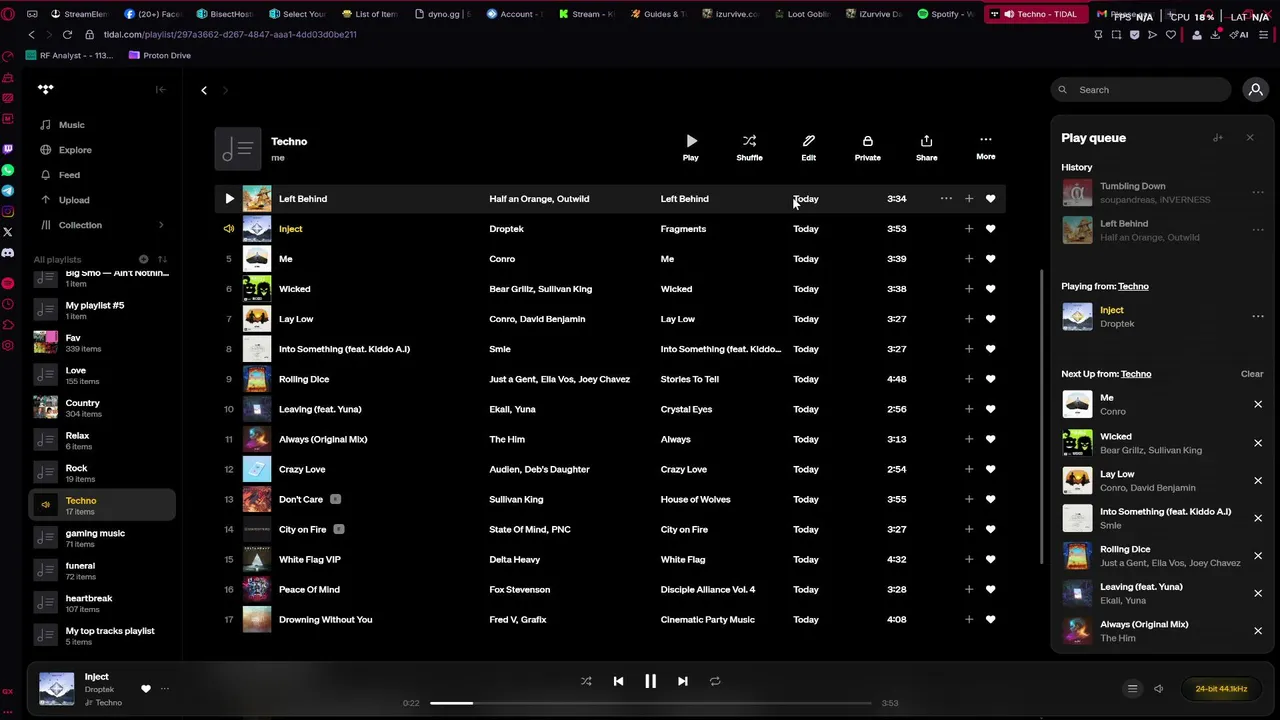Add Left Behind to a playlist
1280x720 pixels.
tap(968, 199)
